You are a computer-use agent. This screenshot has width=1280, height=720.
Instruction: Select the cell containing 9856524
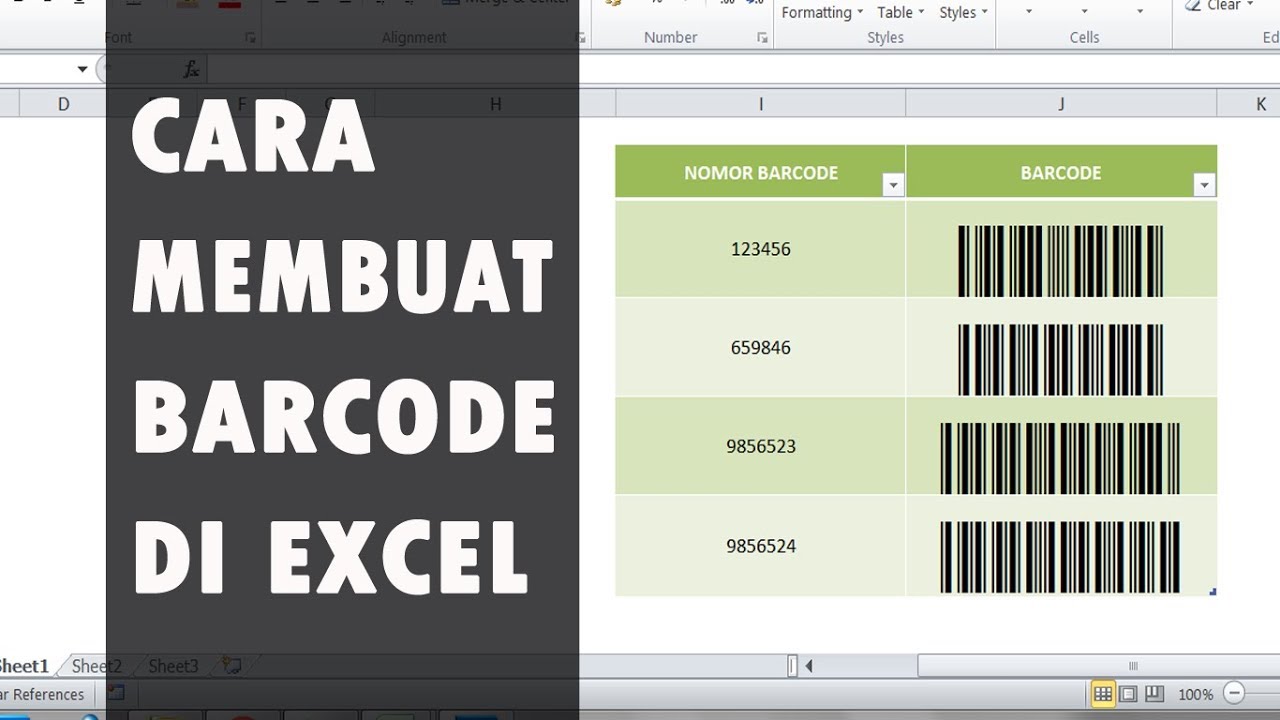(x=760, y=546)
